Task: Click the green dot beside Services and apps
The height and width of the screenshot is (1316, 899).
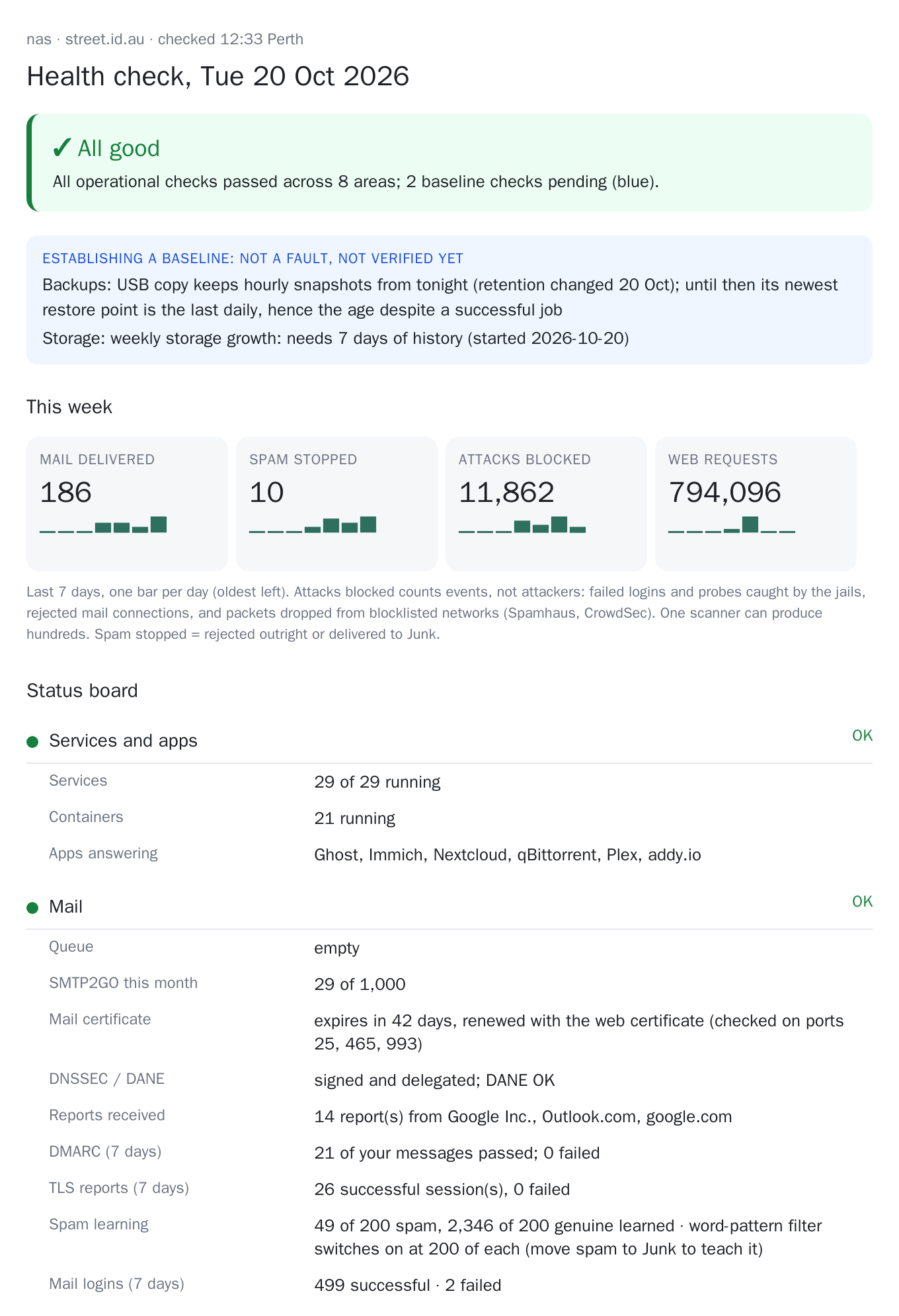Action: point(32,742)
